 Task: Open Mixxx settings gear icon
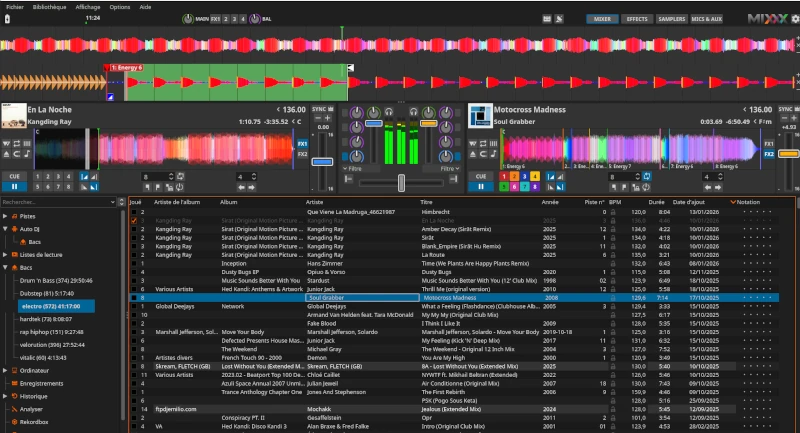[x=795, y=19]
